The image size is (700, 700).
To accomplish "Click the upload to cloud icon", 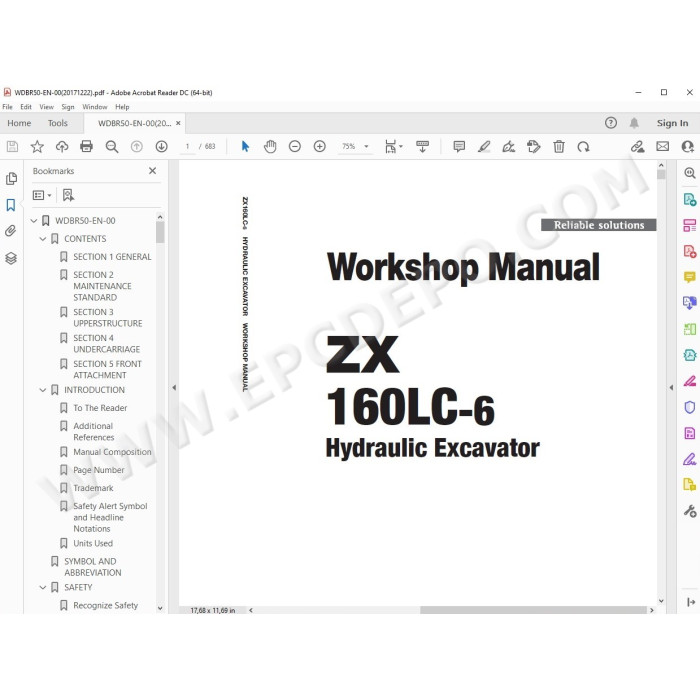I will [x=62, y=146].
